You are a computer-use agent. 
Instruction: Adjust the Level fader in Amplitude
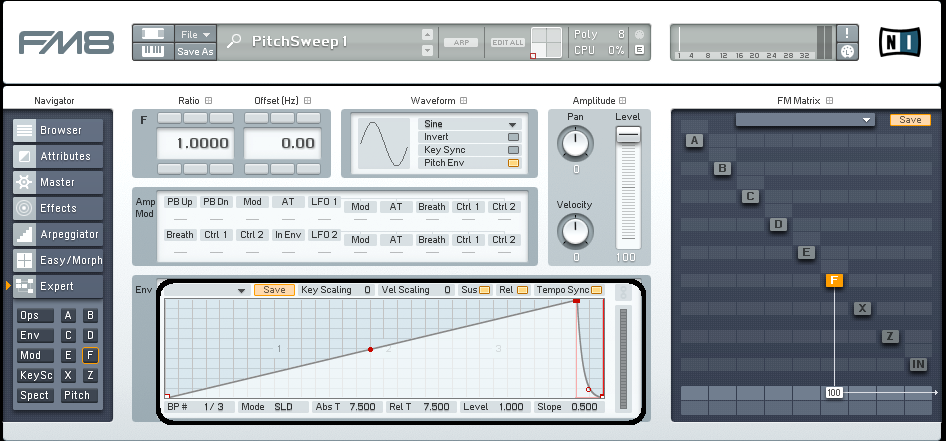[x=628, y=135]
